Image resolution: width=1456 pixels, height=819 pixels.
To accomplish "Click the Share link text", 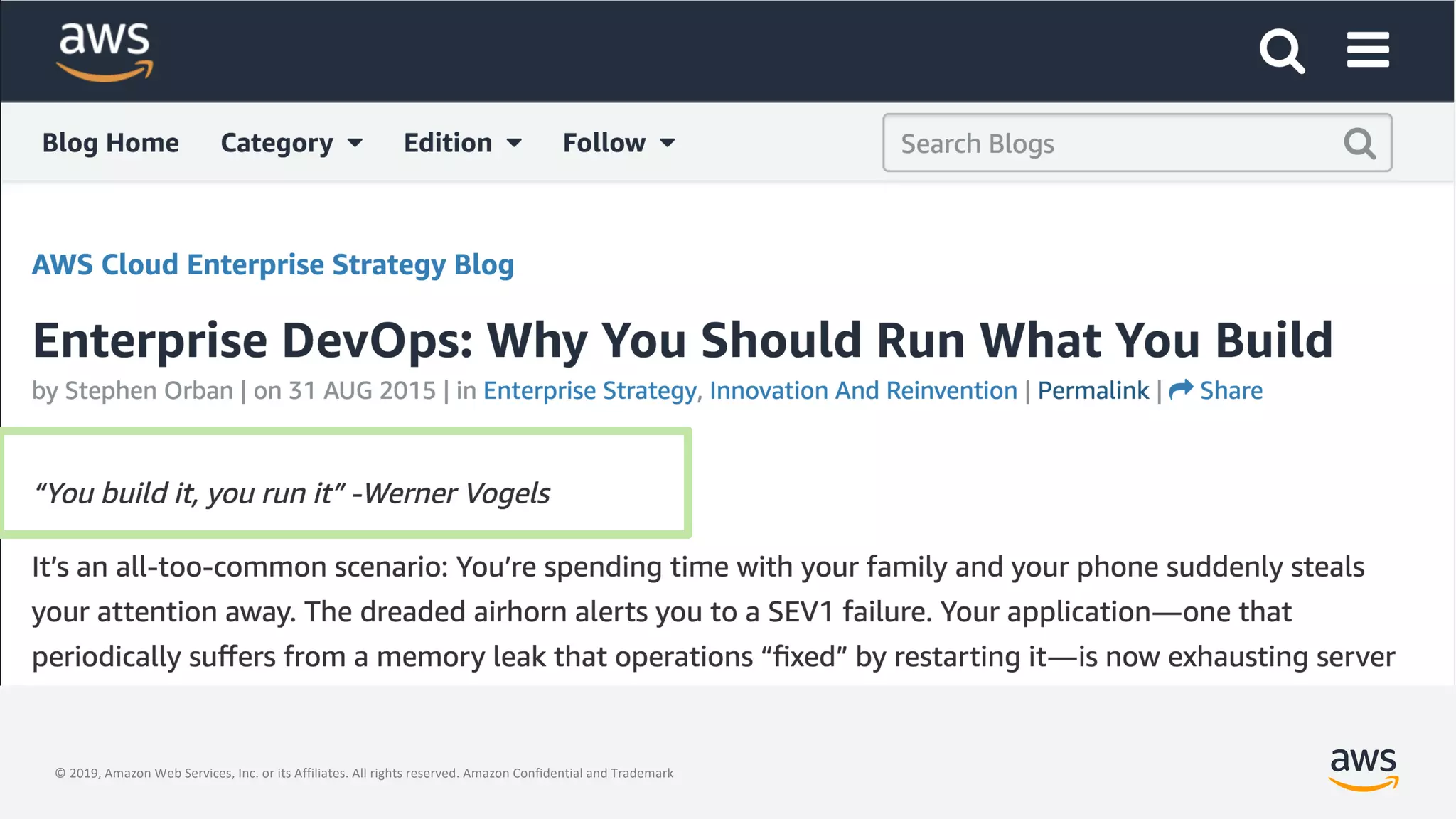I will click(1231, 390).
